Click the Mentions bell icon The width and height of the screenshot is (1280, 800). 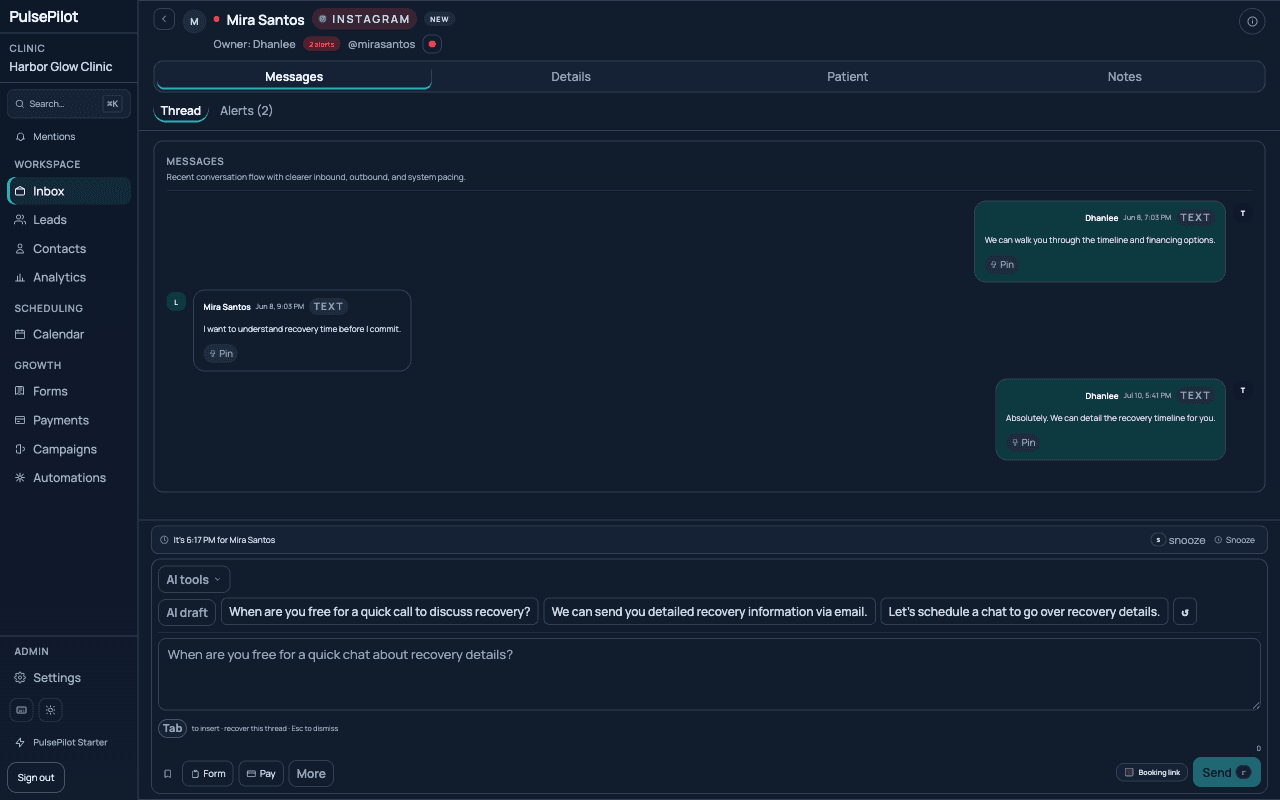click(x=20, y=137)
